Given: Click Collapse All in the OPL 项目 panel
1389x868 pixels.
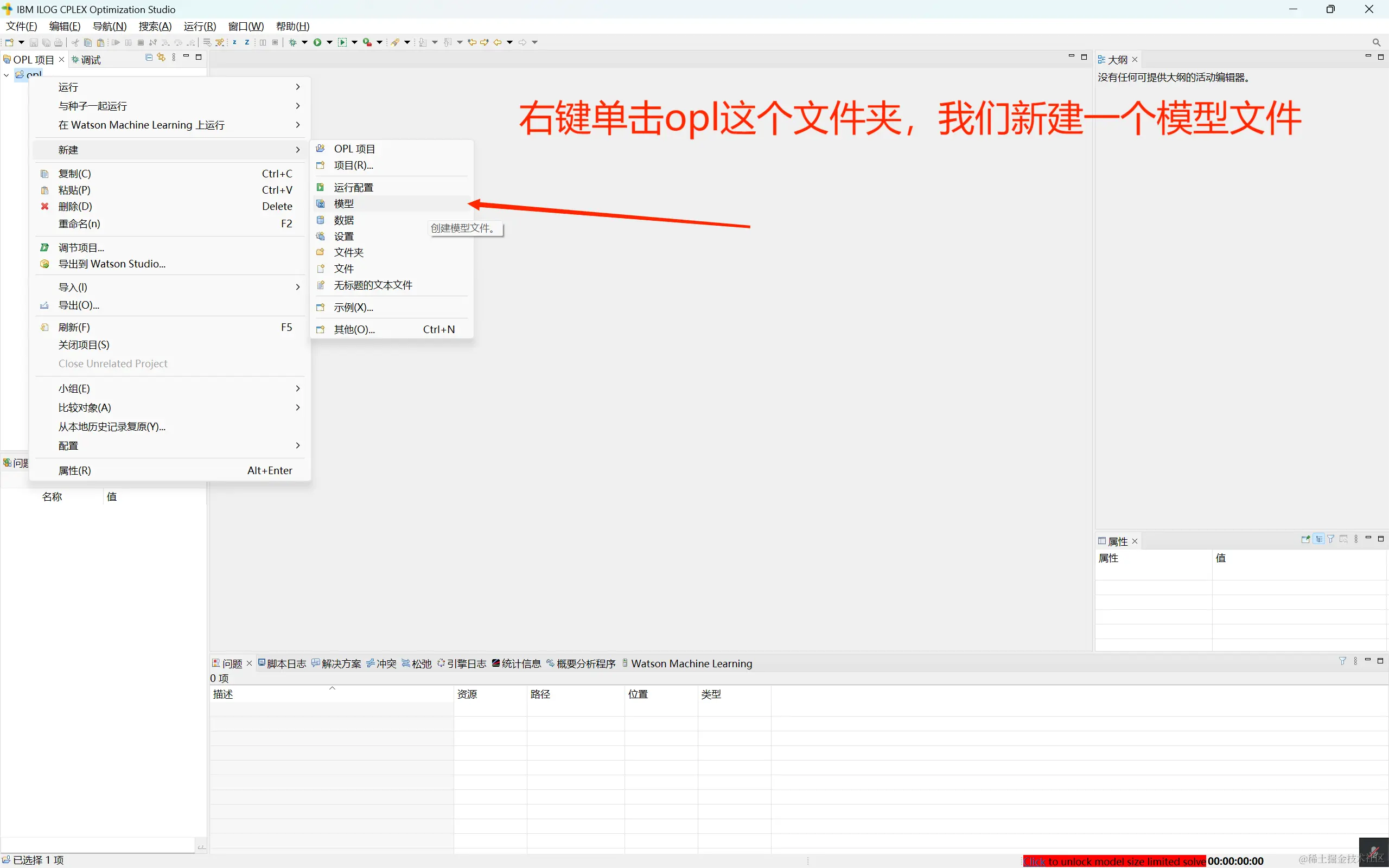Looking at the screenshot, I should point(149,58).
